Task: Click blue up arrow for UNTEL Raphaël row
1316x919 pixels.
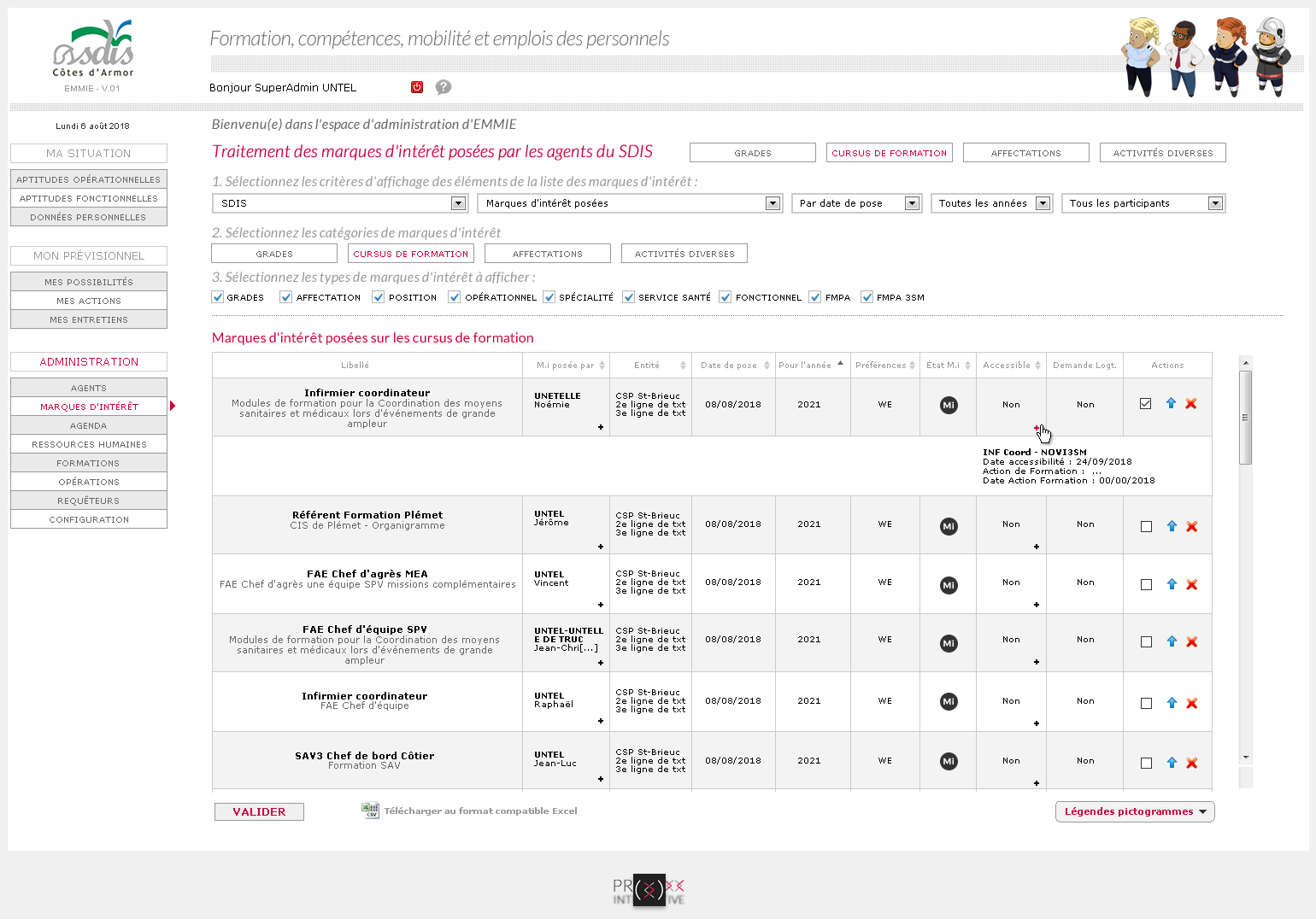Action: 1172,703
